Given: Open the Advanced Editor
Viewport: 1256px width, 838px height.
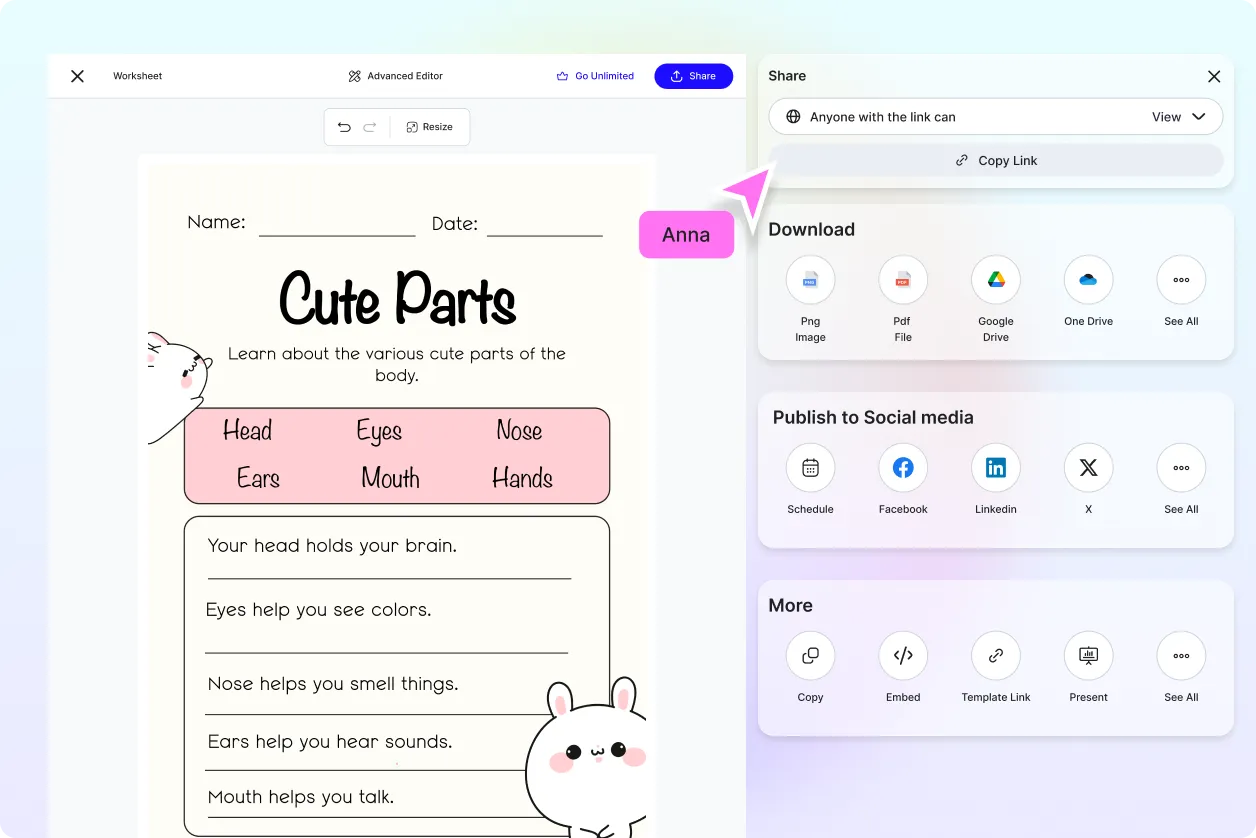Looking at the screenshot, I should click(395, 76).
